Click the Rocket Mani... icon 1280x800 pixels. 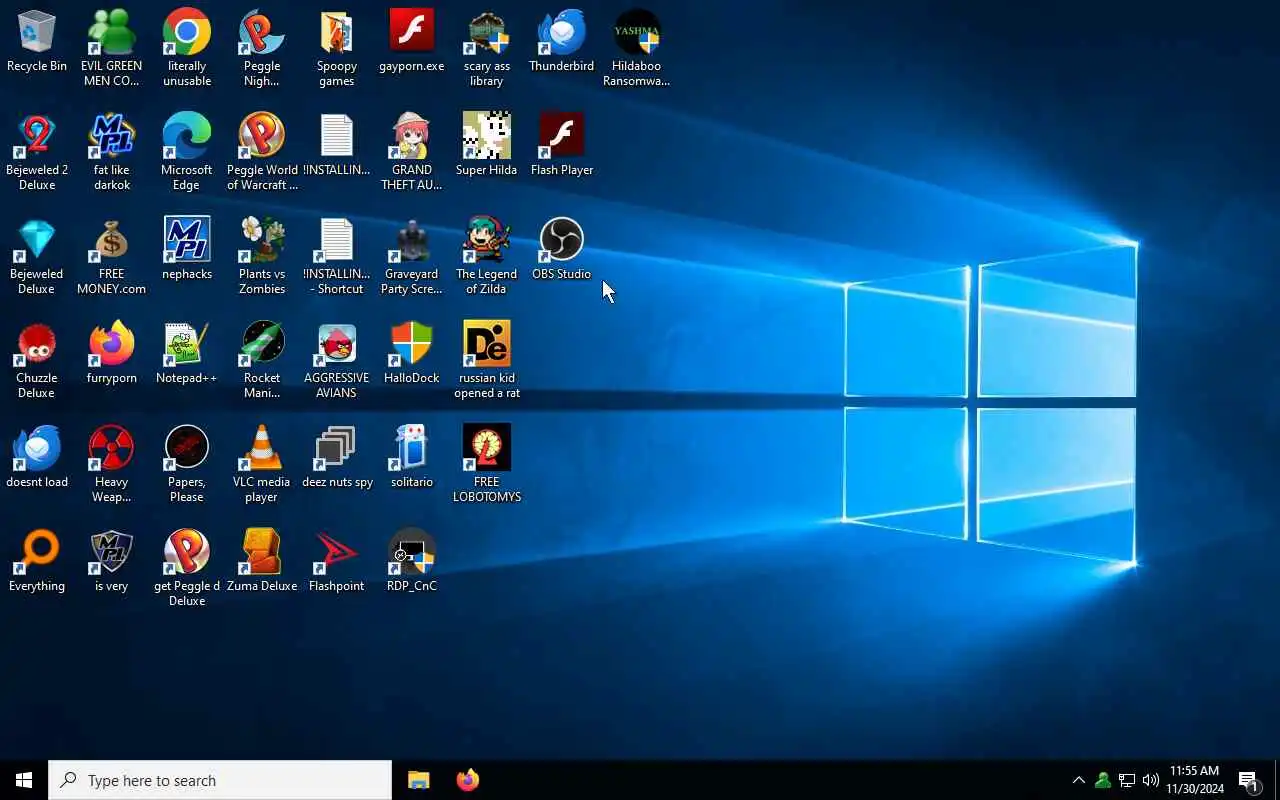pyautogui.click(x=262, y=360)
